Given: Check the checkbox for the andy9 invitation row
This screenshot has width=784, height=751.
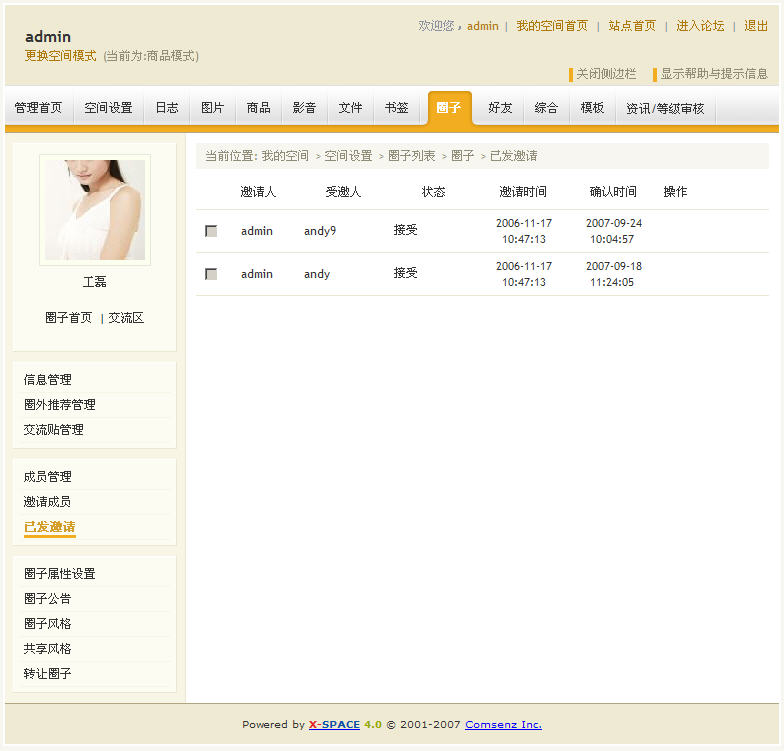Looking at the screenshot, I should coord(211,231).
